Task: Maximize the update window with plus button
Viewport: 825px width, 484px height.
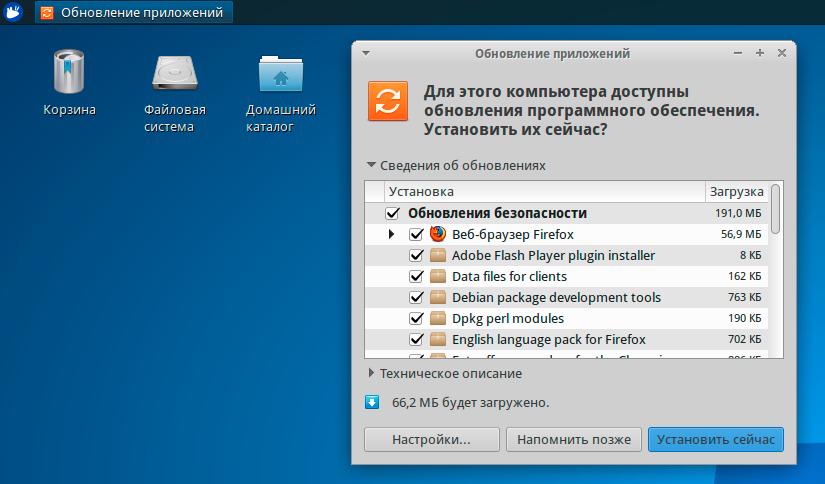Action: click(760, 53)
